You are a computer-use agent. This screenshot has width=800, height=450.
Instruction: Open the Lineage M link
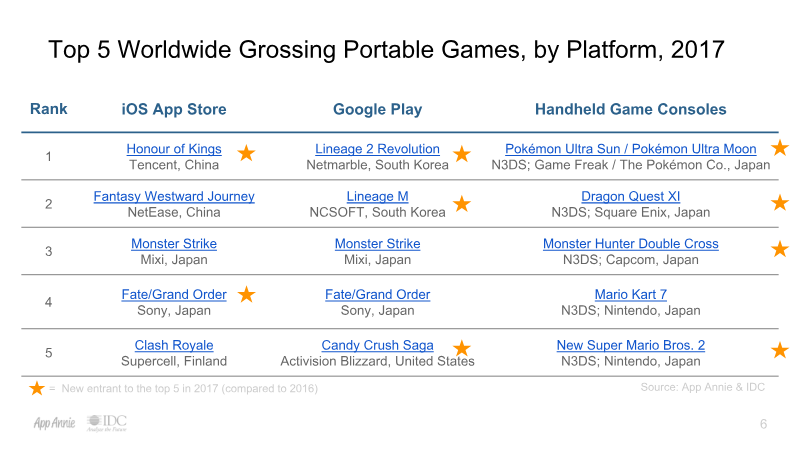(x=377, y=196)
